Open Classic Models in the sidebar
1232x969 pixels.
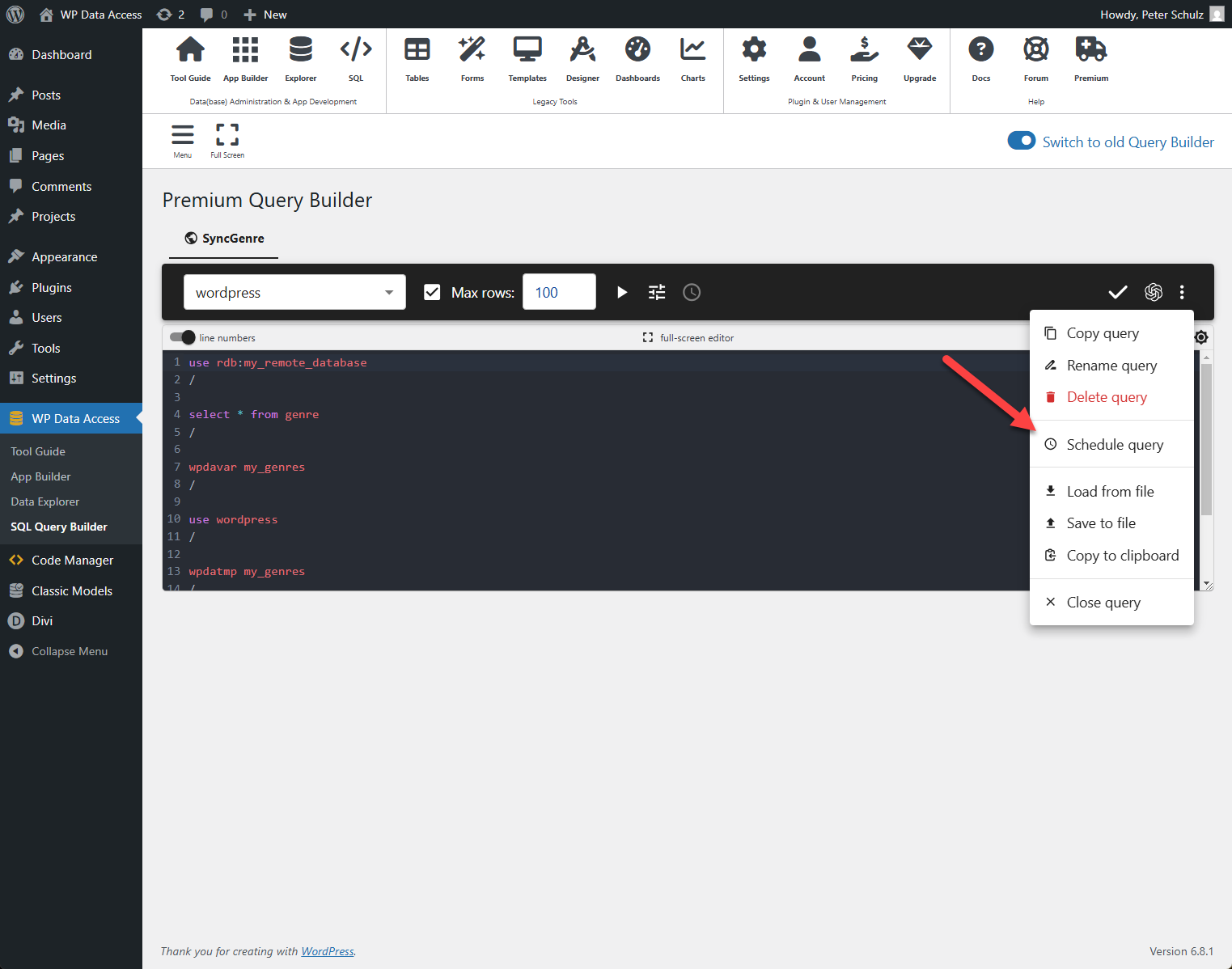tap(71, 590)
